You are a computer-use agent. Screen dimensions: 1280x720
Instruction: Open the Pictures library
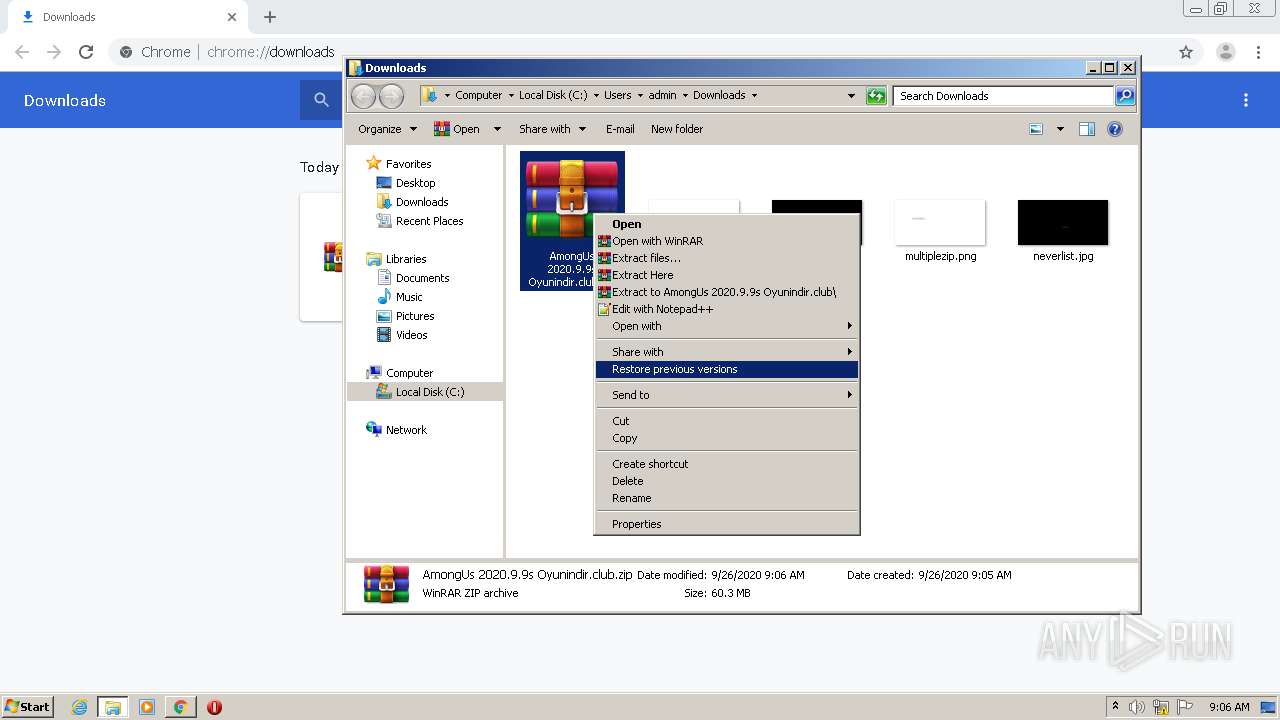[415, 316]
